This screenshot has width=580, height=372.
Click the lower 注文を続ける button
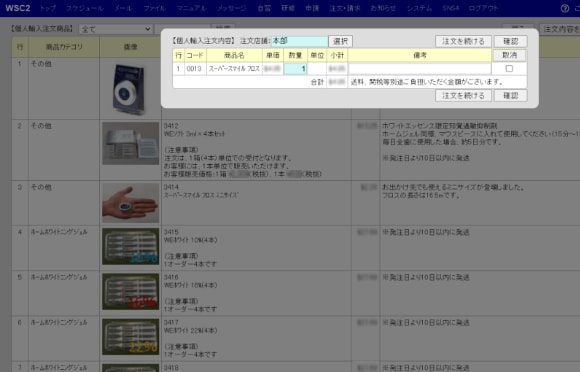(x=463, y=95)
